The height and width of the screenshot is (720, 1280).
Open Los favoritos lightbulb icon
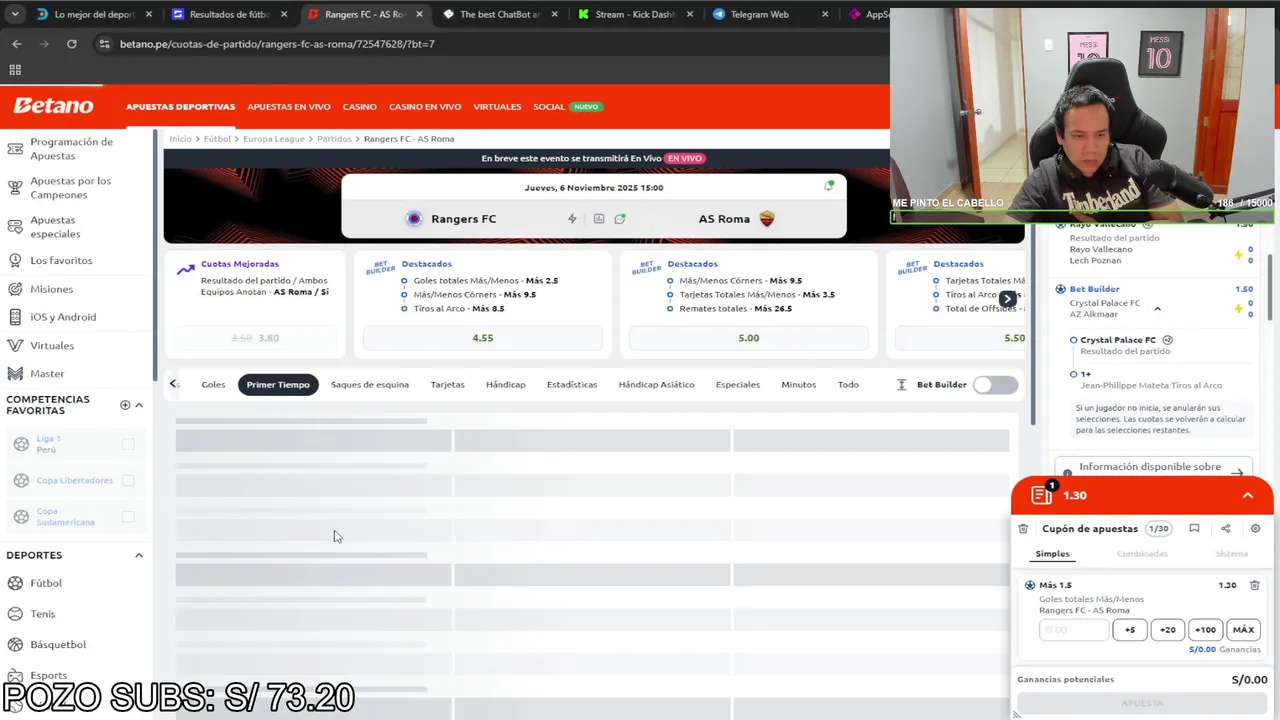click(x=15, y=260)
